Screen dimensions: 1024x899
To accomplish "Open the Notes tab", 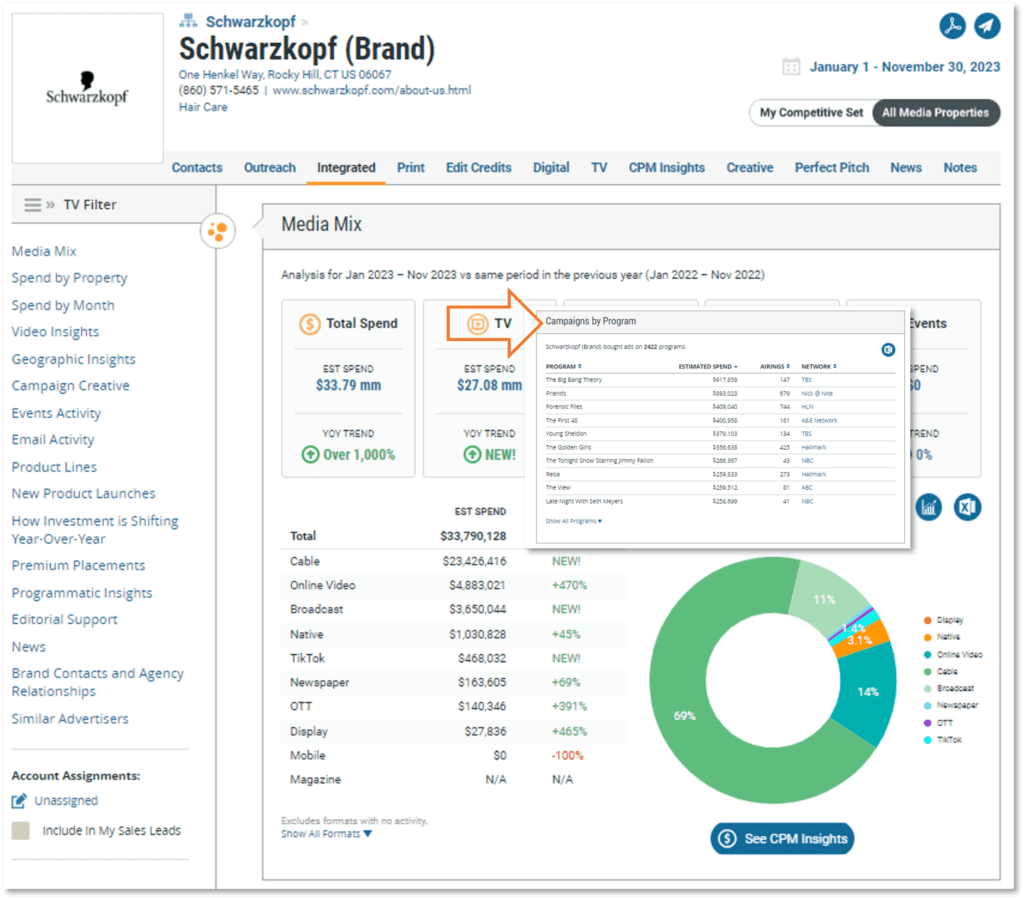I will [x=960, y=168].
